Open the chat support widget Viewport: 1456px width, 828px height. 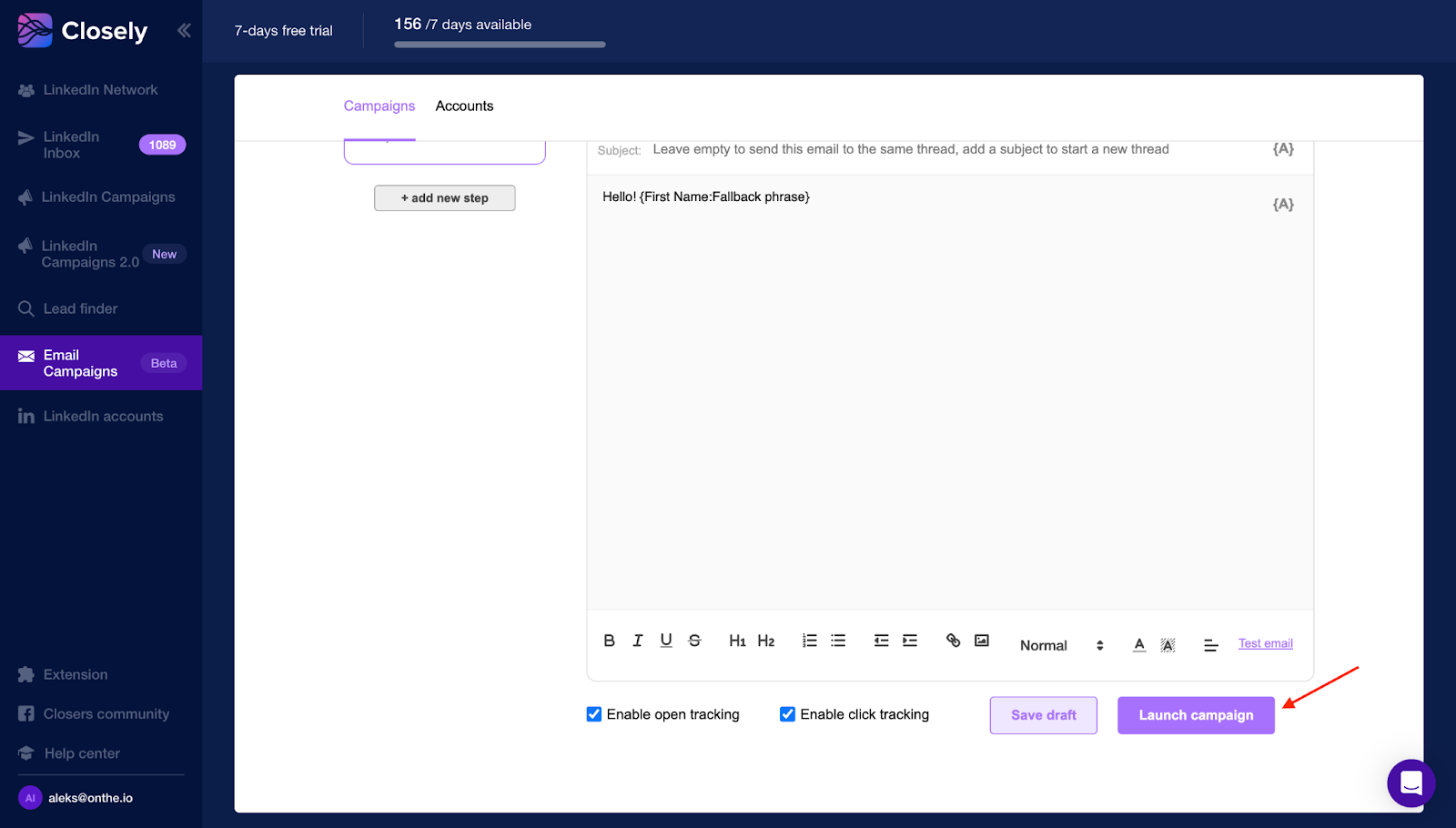pyautogui.click(x=1411, y=783)
